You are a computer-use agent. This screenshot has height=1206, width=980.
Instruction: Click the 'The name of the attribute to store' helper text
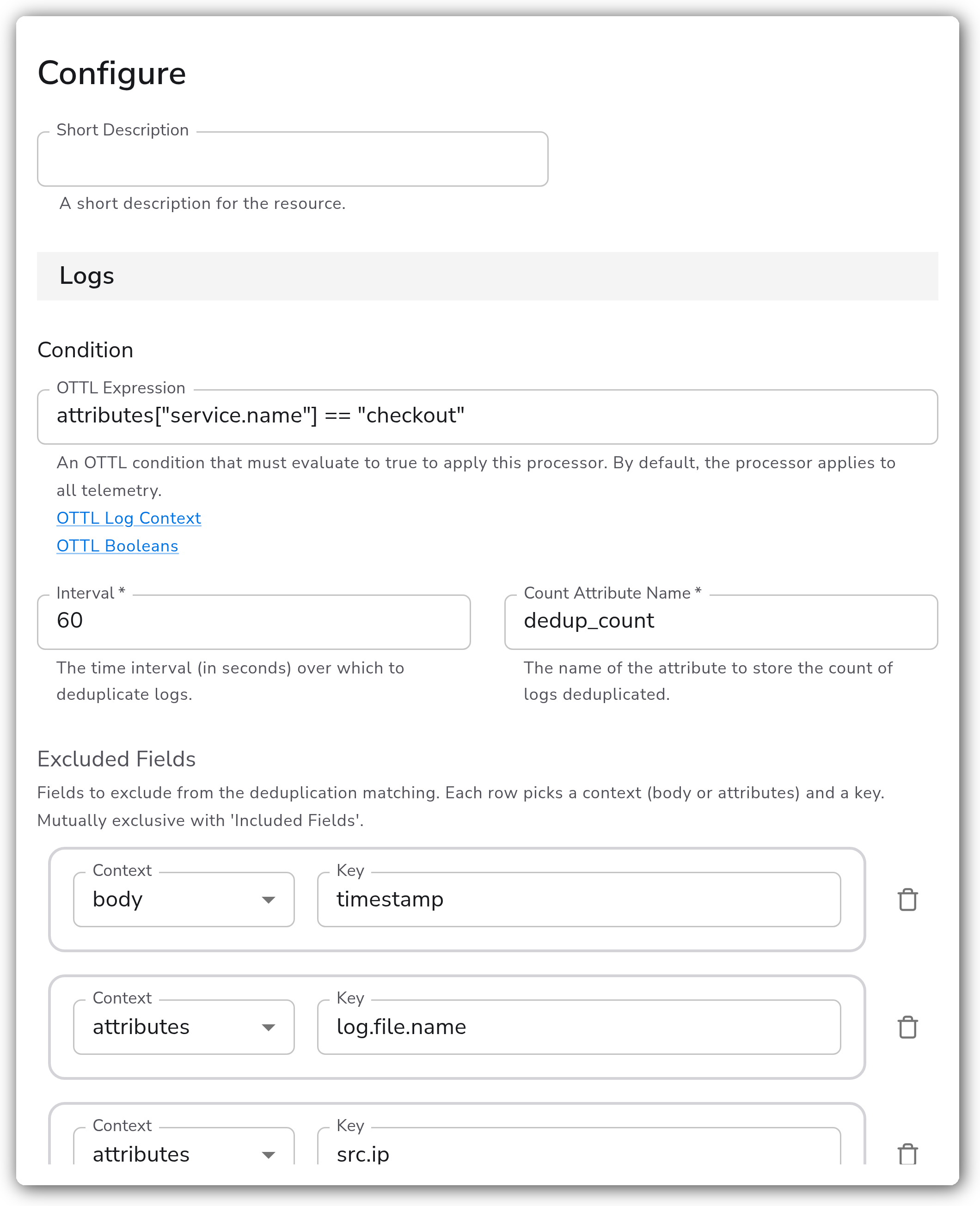[708, 680]
